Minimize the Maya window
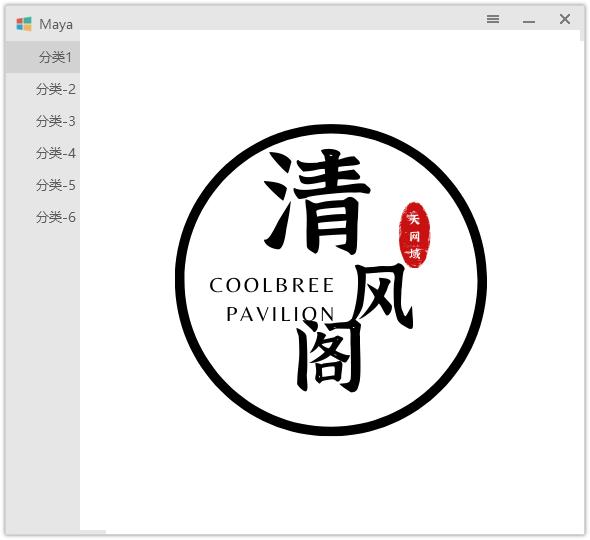The height and width of the screenshot is (540, 590). 529,21
